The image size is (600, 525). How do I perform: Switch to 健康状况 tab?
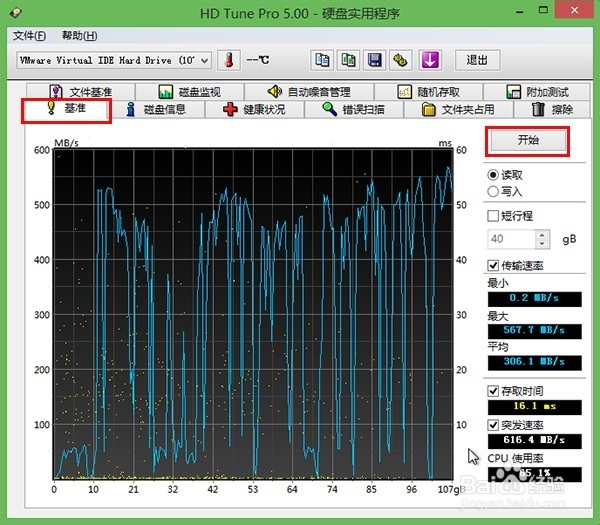(x=254, y=109)
